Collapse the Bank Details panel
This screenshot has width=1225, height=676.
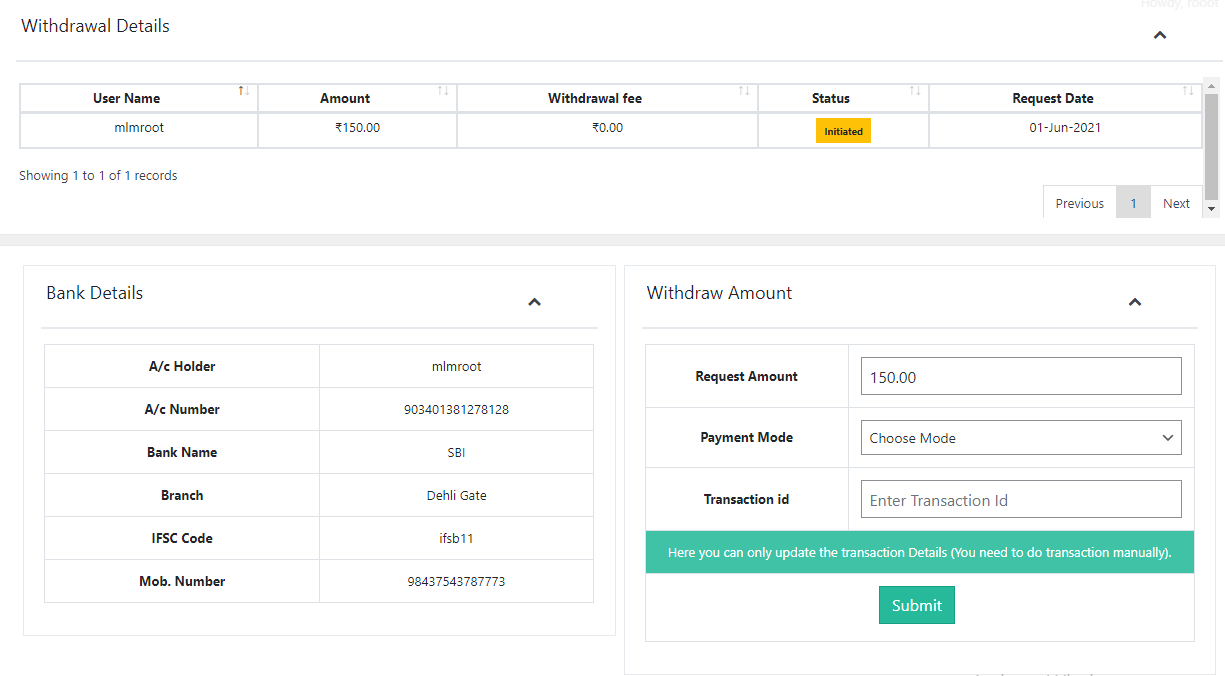[x=534, y=302]
